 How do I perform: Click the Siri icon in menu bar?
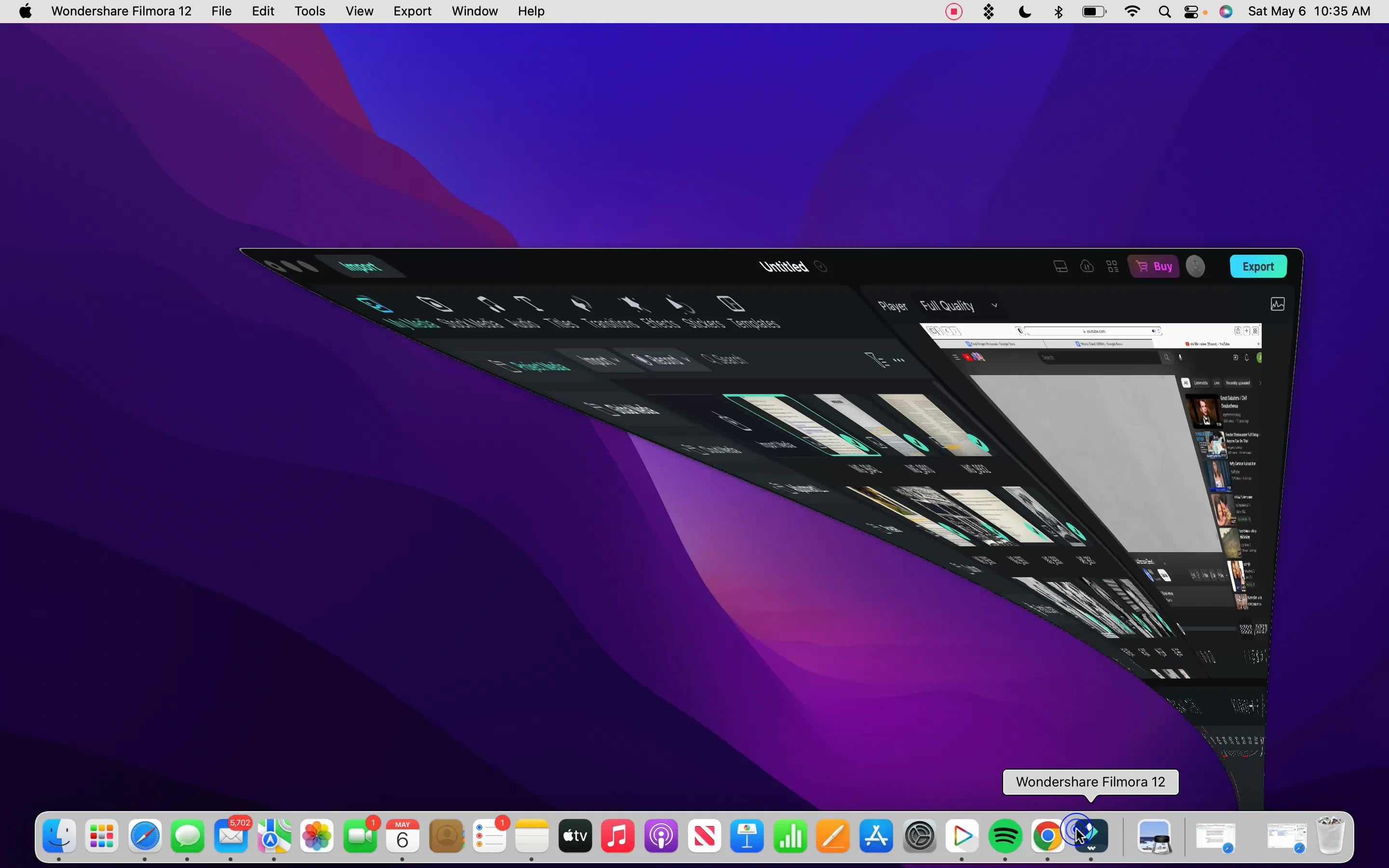tap(1226, 12)
